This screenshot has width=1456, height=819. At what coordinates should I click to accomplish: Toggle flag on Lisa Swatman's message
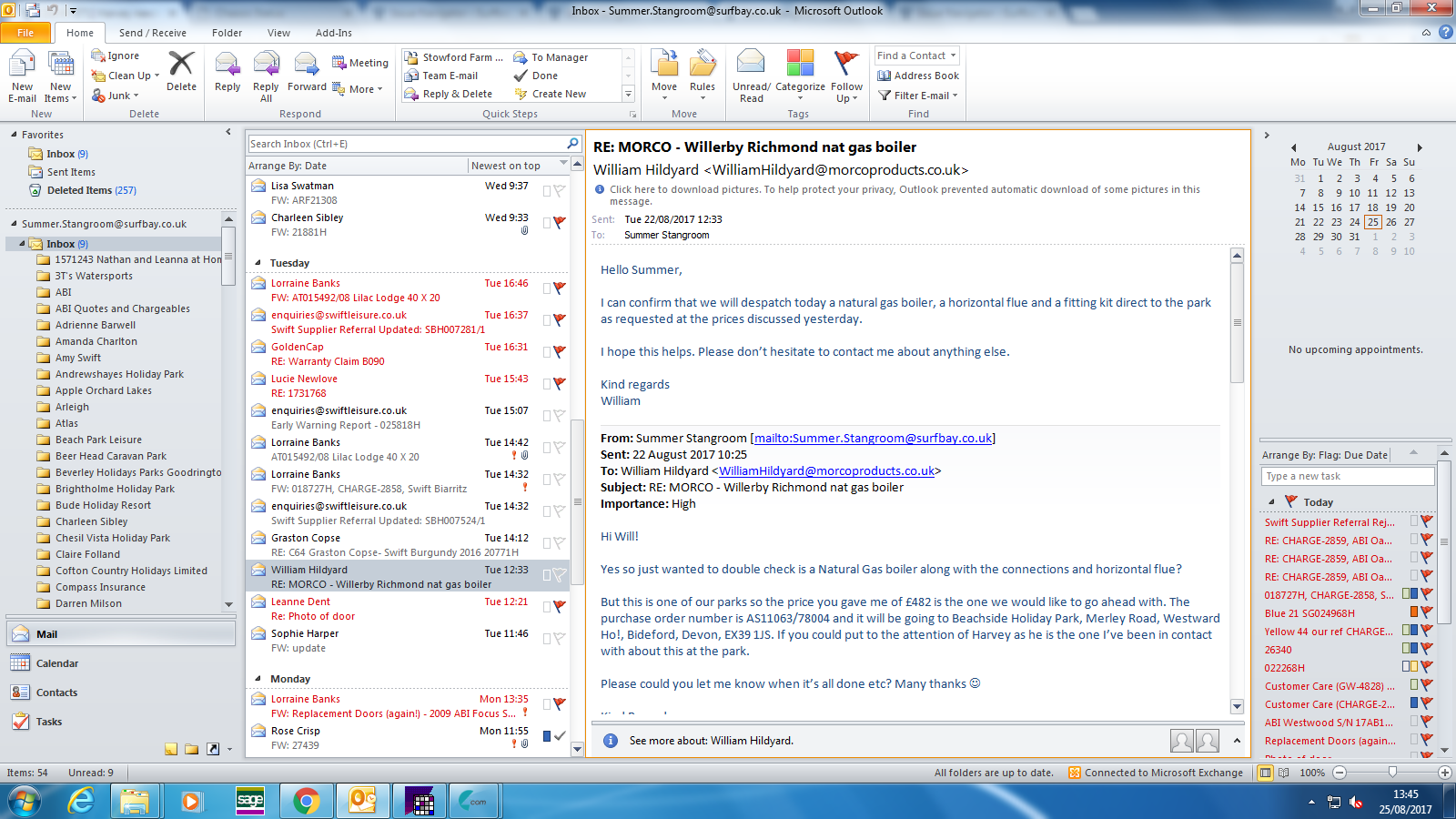559,191
